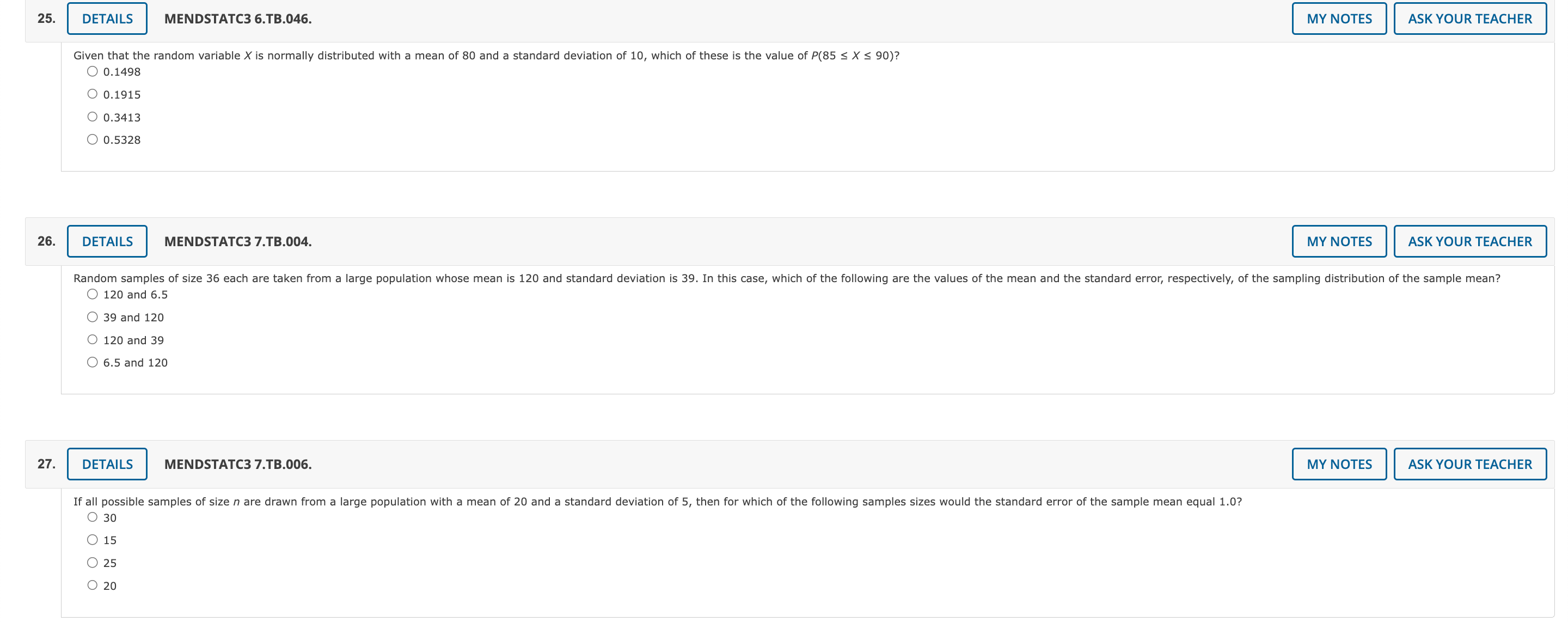Click MY NOTES on question 26

[1339, 241]
